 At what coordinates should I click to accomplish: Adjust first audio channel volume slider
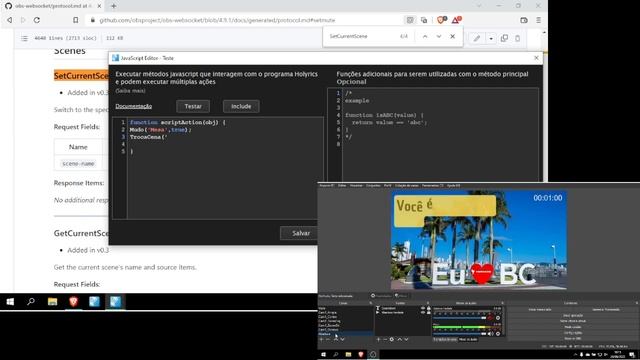(460, 318)
